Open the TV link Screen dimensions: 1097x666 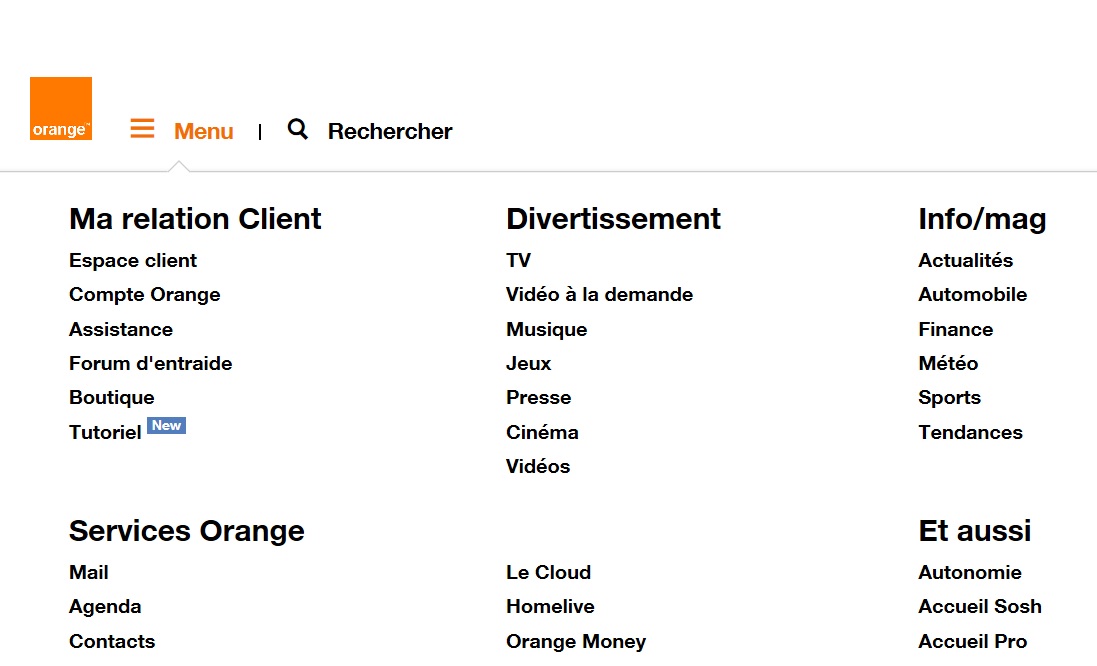(x=518, y=260)
